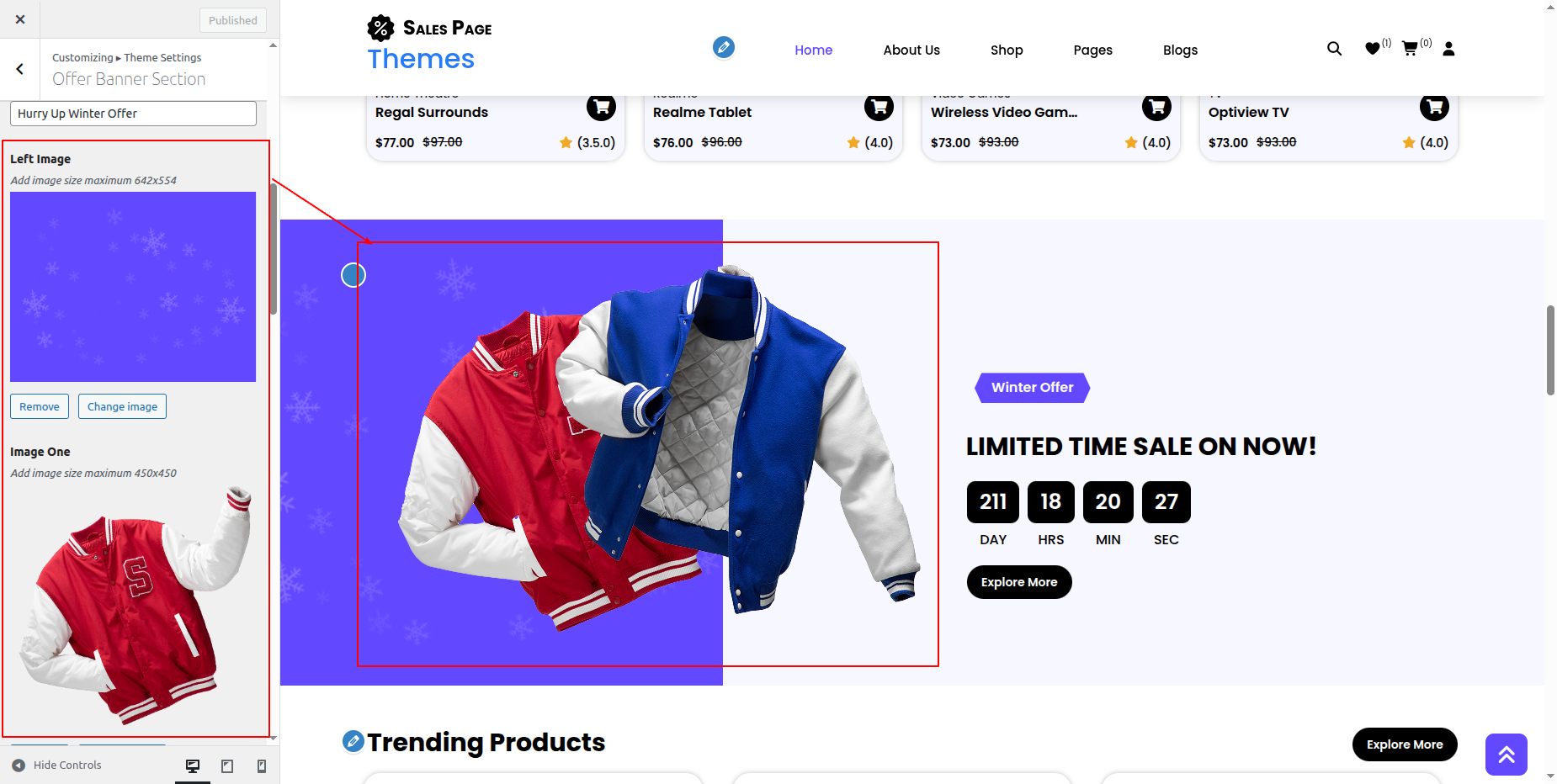The image size is (1557, 784).
Task: Remove the Left Image
Action: (40, 406)
